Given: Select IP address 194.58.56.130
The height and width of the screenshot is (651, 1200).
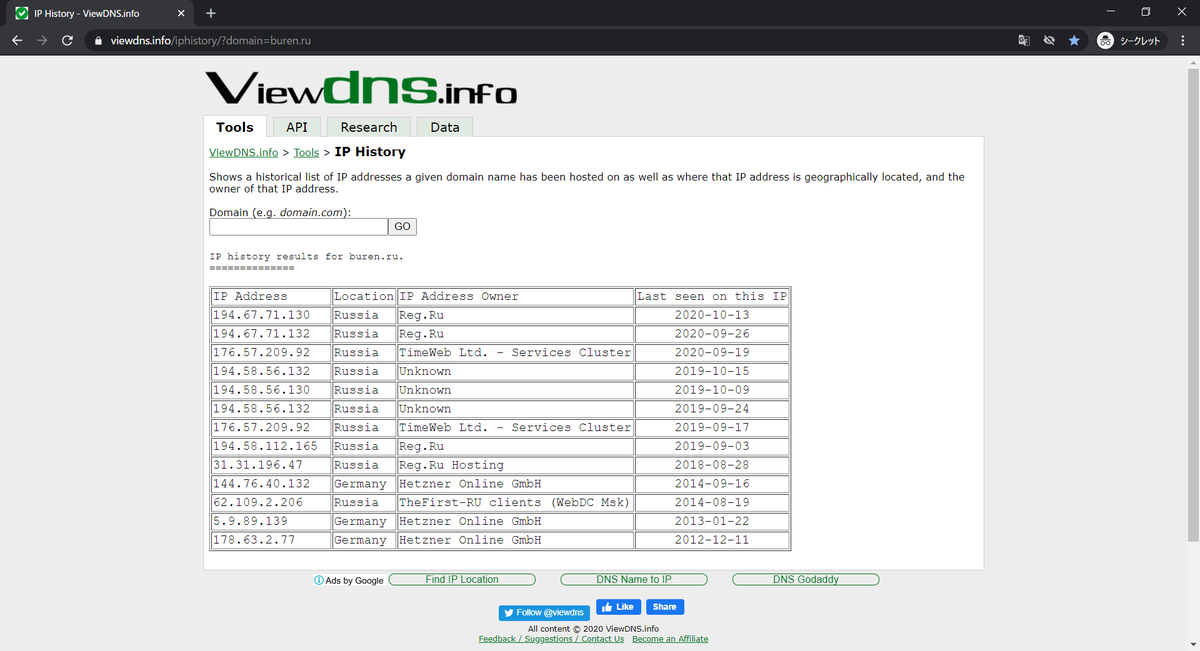Looking at the screenshot, I should tap(261, 390).
